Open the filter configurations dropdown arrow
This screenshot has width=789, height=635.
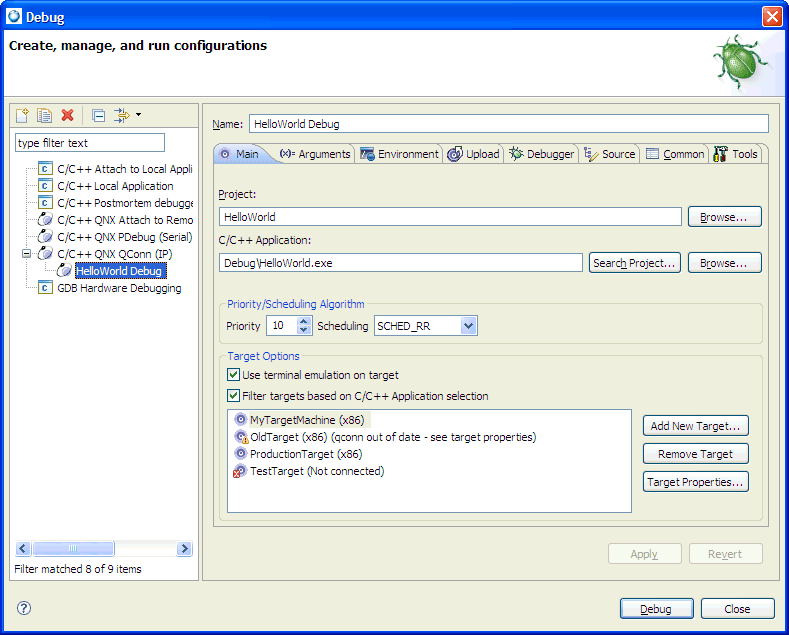(x=138, y=115)
